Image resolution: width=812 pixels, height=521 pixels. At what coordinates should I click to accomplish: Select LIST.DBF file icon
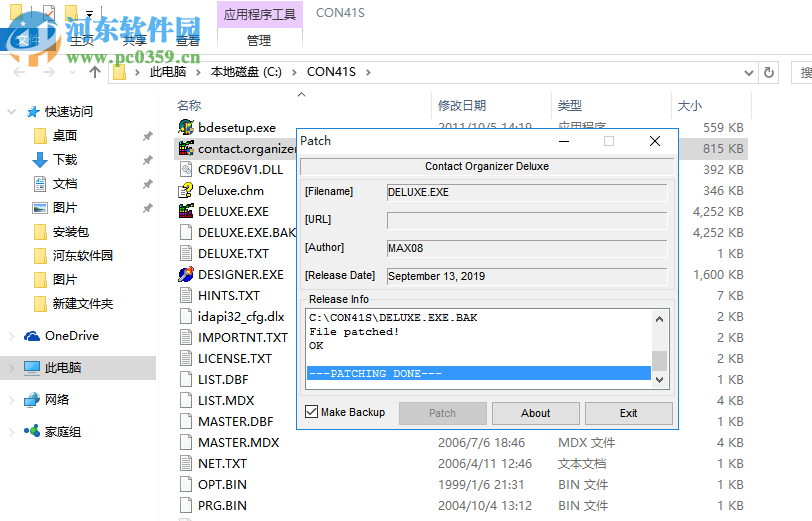[x=186, y=379]
